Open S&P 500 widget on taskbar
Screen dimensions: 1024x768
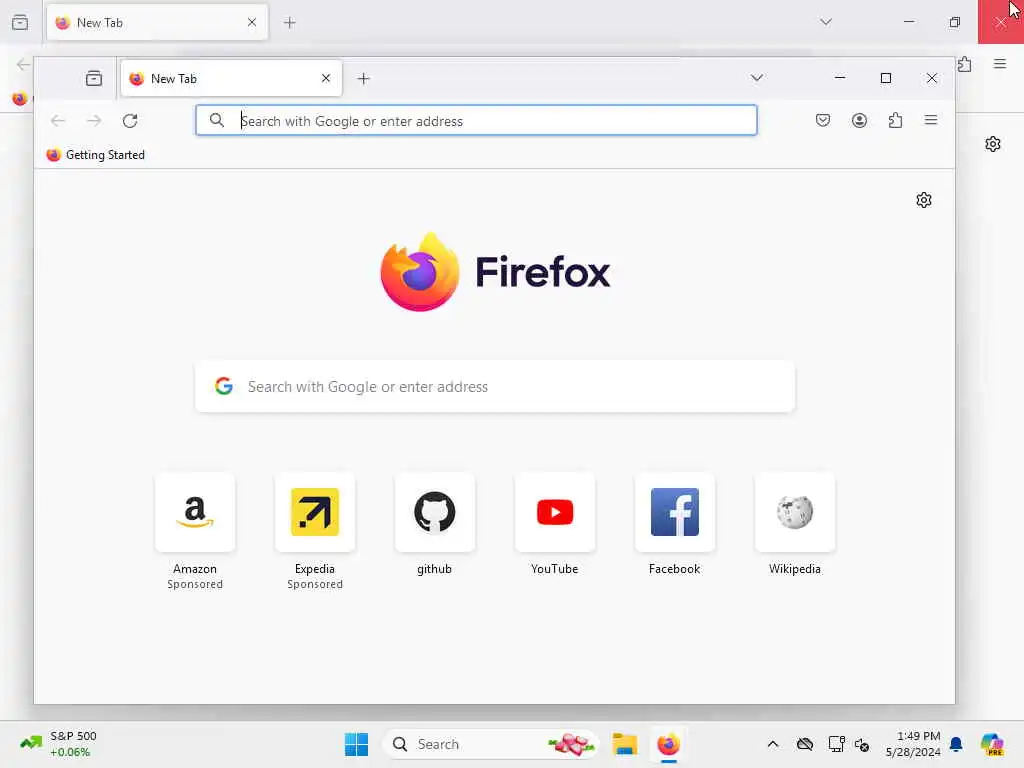click(59, 744)
